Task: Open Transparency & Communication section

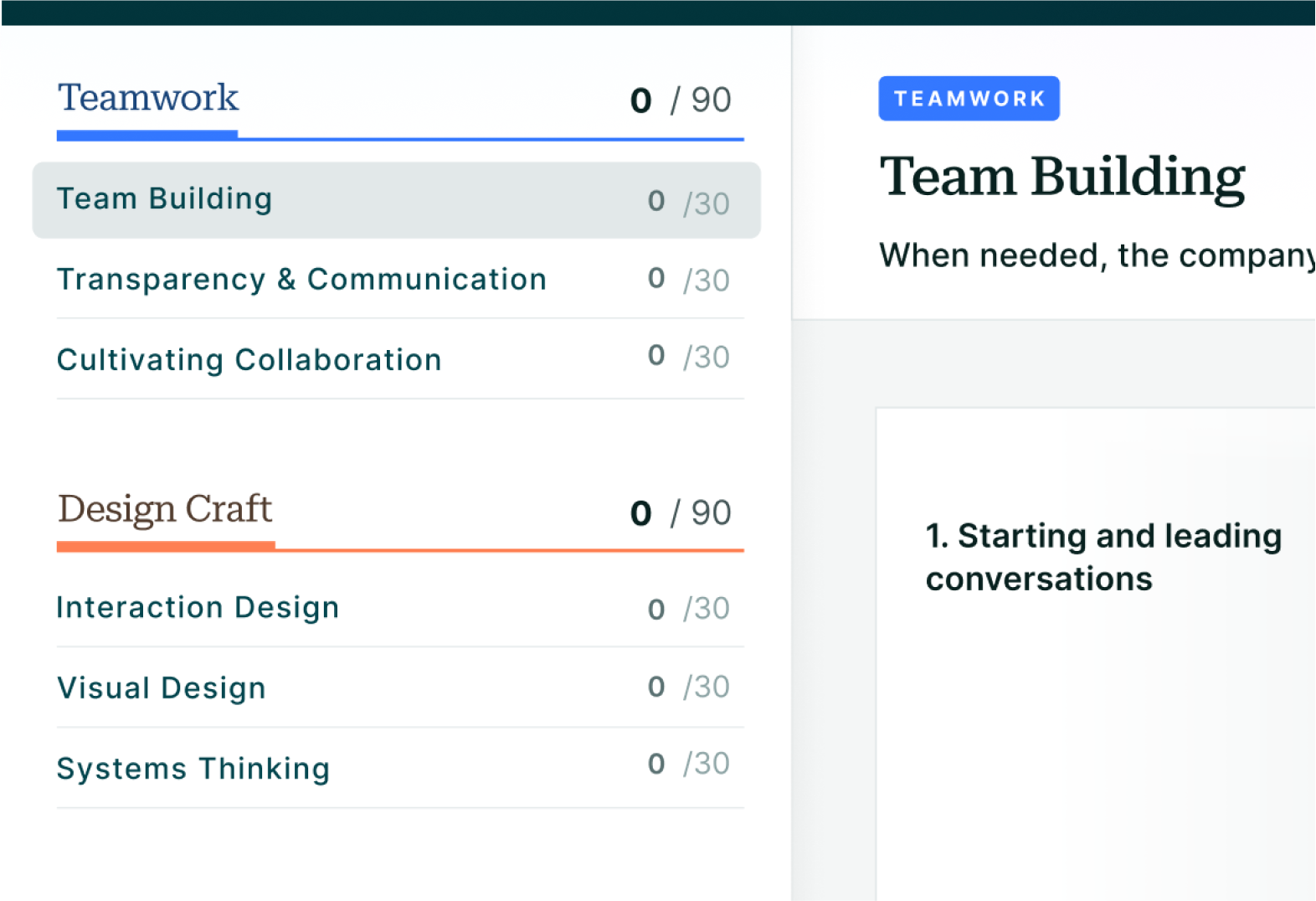Action: click(x=400, y=280)
